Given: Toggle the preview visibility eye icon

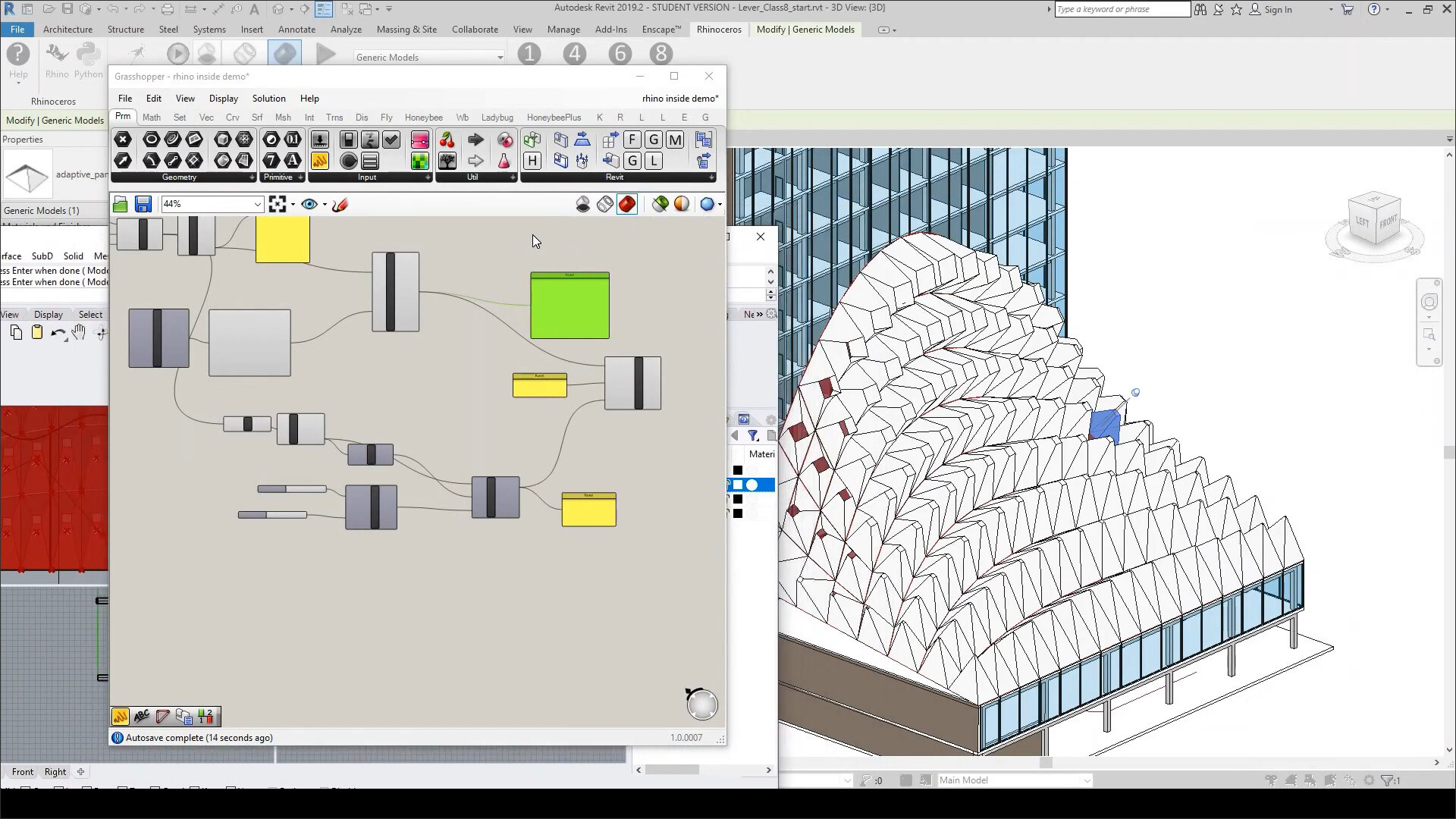Looking at the screenshot, I should pyautogui.click(x=309, y=203).
